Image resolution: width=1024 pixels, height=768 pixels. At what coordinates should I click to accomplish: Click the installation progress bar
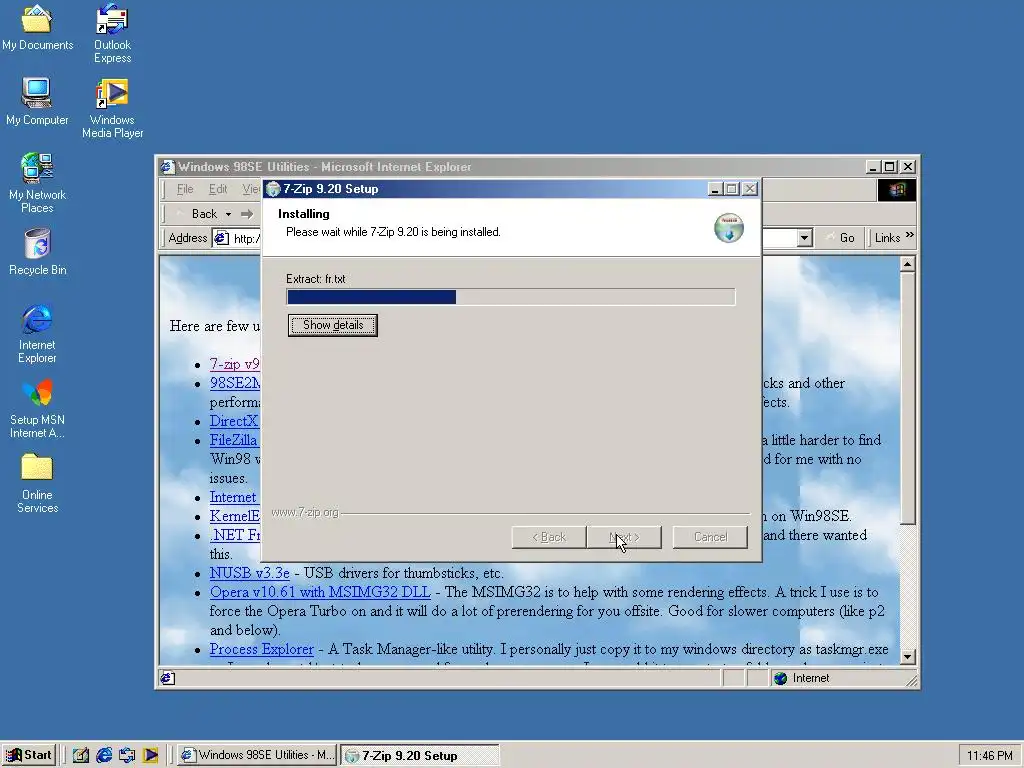(x=511, y=297)
